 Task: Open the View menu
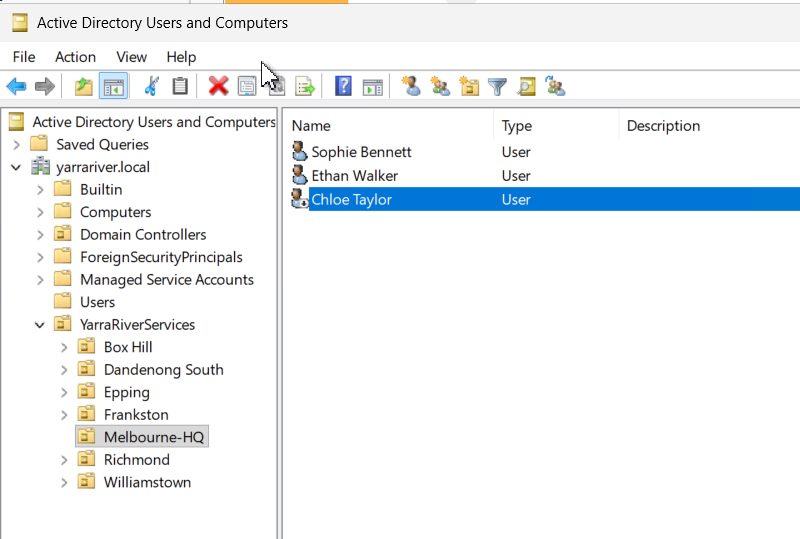132,57
